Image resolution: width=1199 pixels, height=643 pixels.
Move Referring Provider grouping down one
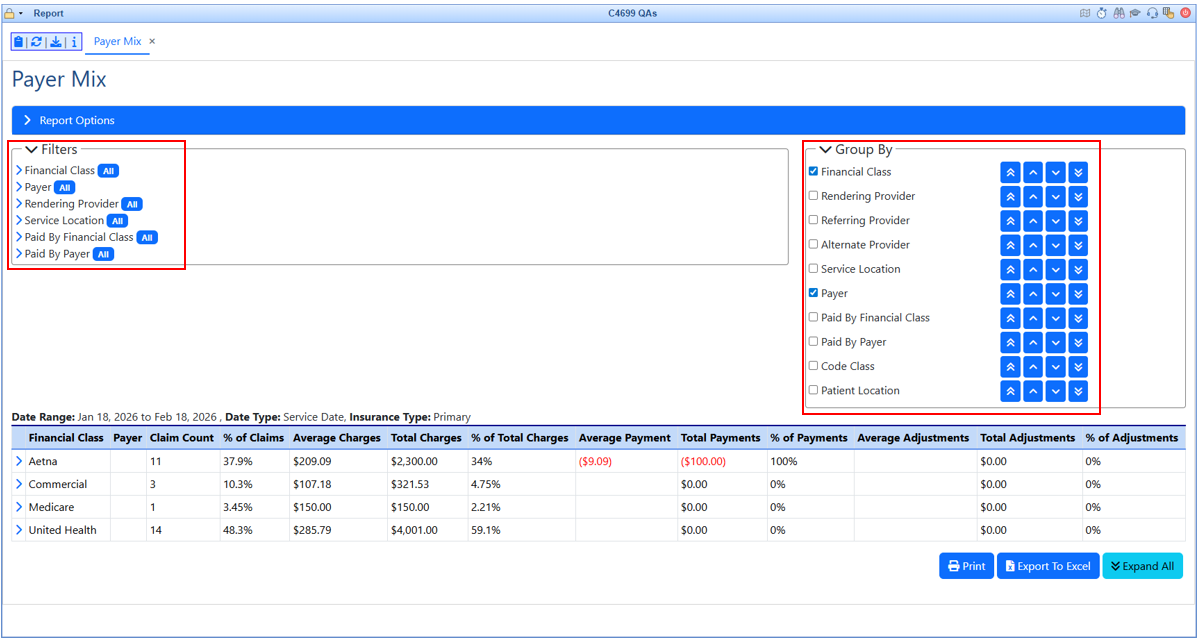click(1055, 221)
